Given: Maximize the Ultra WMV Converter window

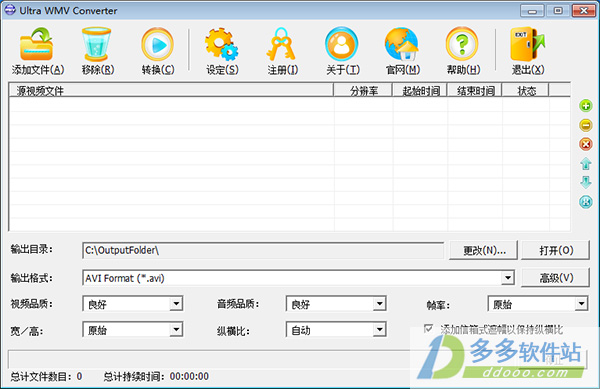Looking at the screenshot, I should pyautogui.click(x=558, y=11).
